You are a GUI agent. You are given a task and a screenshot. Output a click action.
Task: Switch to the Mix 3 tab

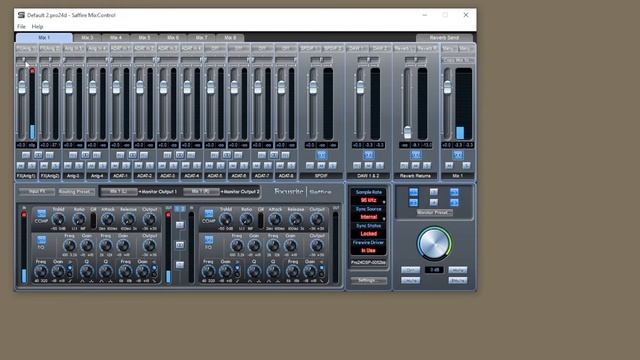[x=87, y=38]
